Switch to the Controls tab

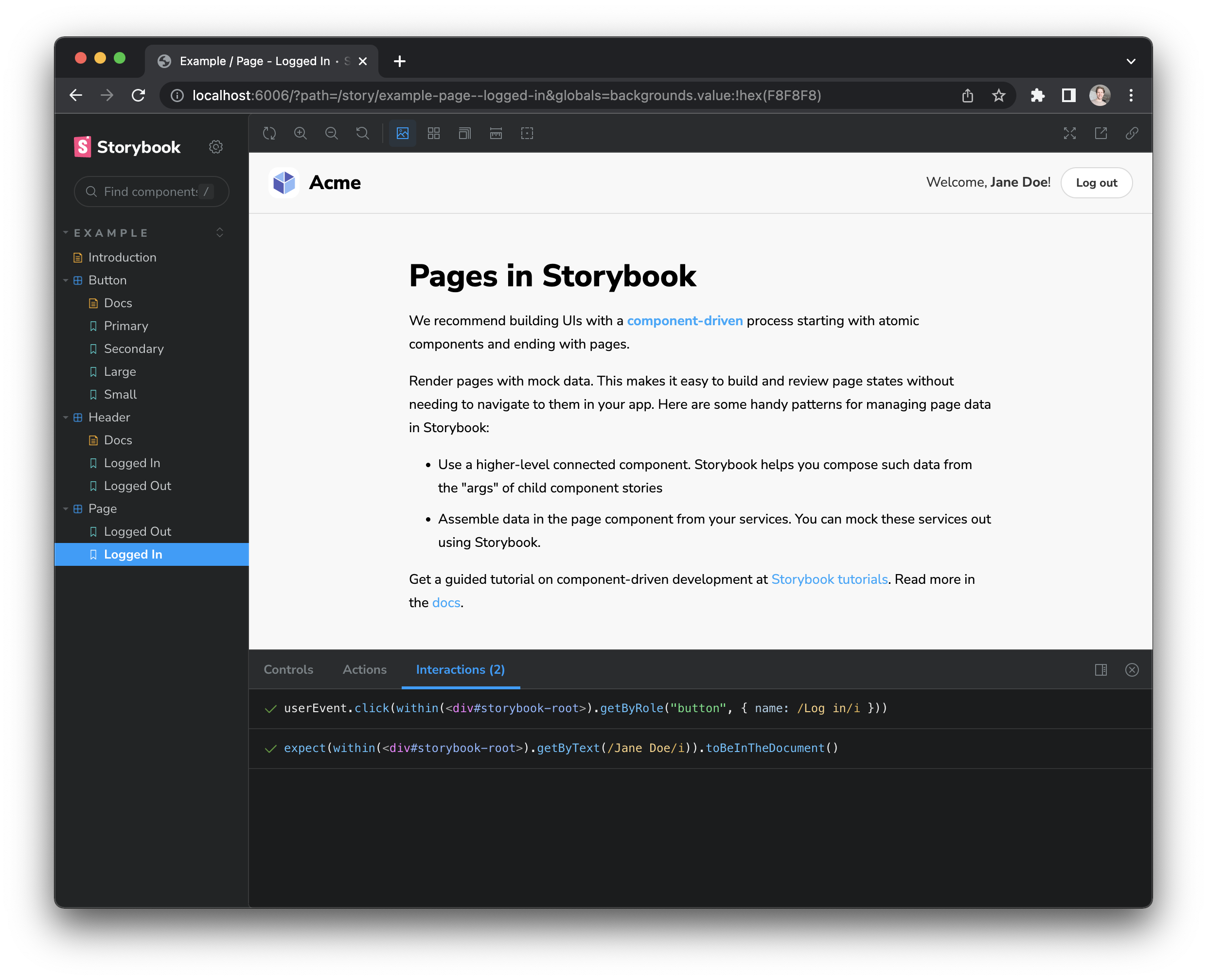click(x=288, y=669)
